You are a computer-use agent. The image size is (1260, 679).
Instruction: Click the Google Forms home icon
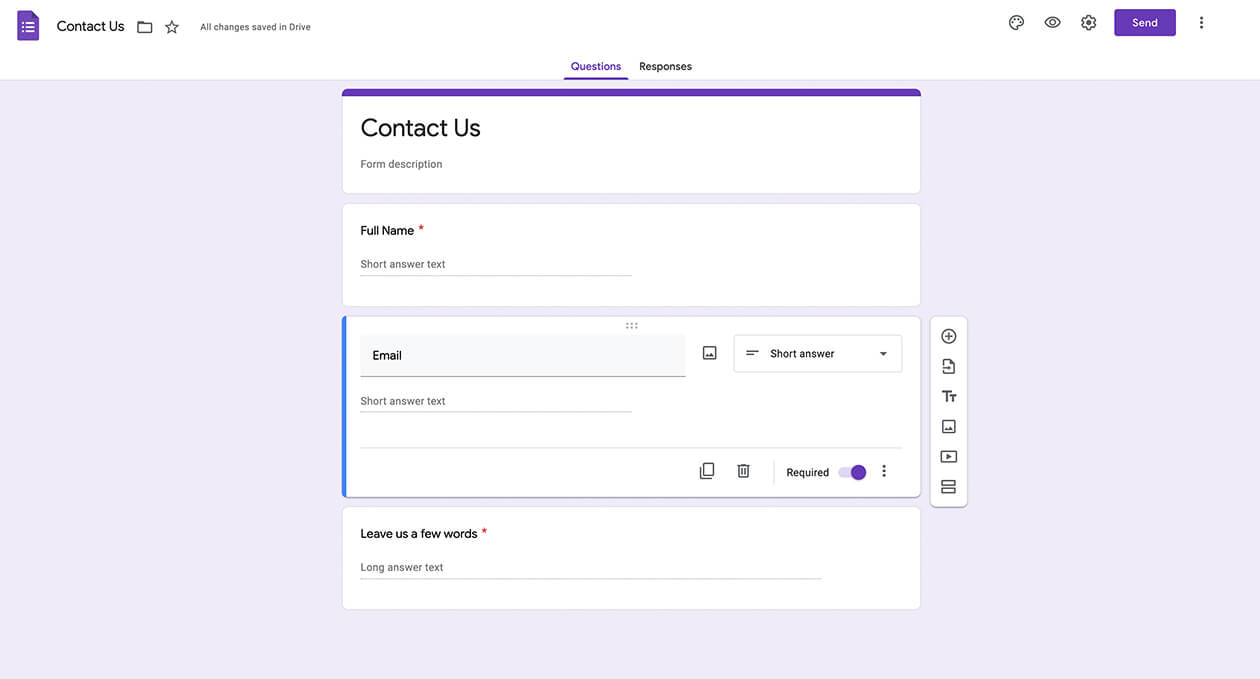tap(28, 26)
